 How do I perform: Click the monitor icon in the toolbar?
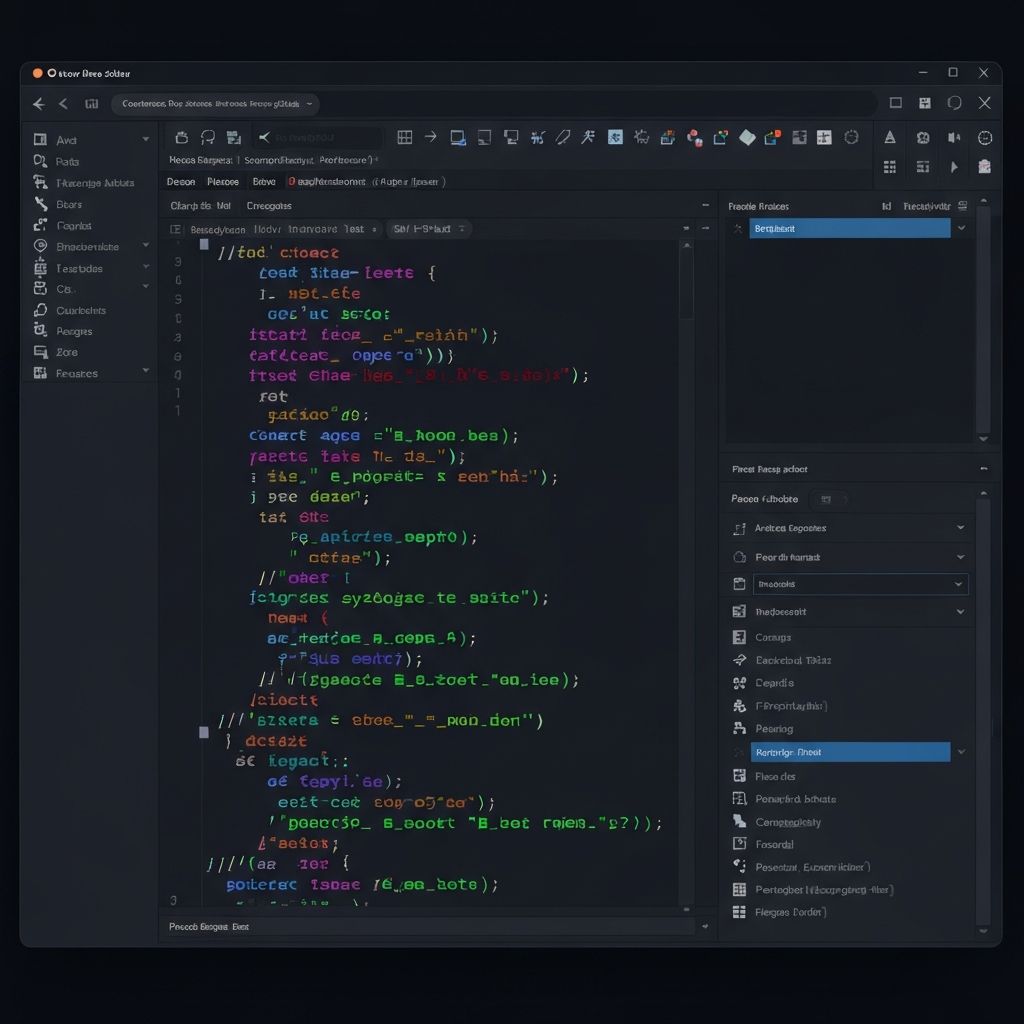click(458, 137)
